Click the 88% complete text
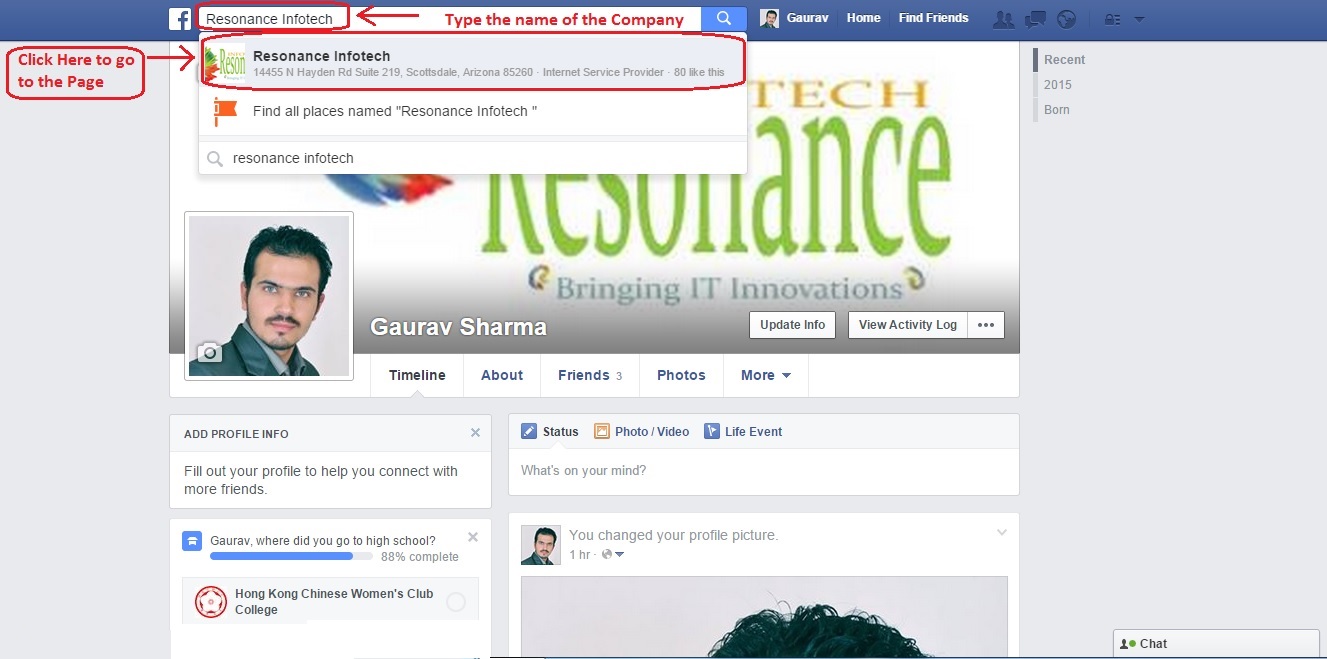This screenshot has height=659, width=1327. tap(420, 557)
